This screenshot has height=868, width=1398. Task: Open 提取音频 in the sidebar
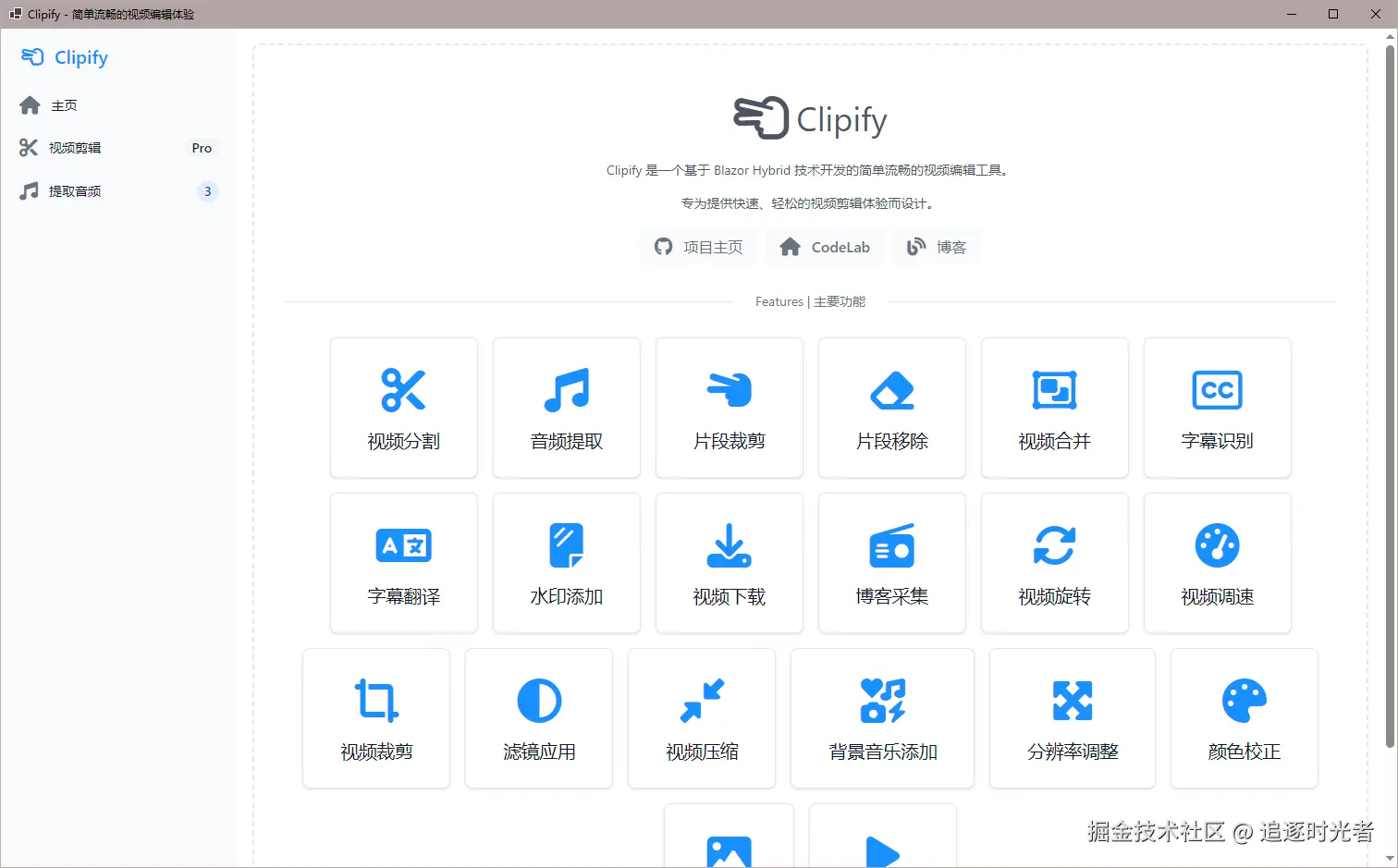pyautogui.click(x=118, y=191)
